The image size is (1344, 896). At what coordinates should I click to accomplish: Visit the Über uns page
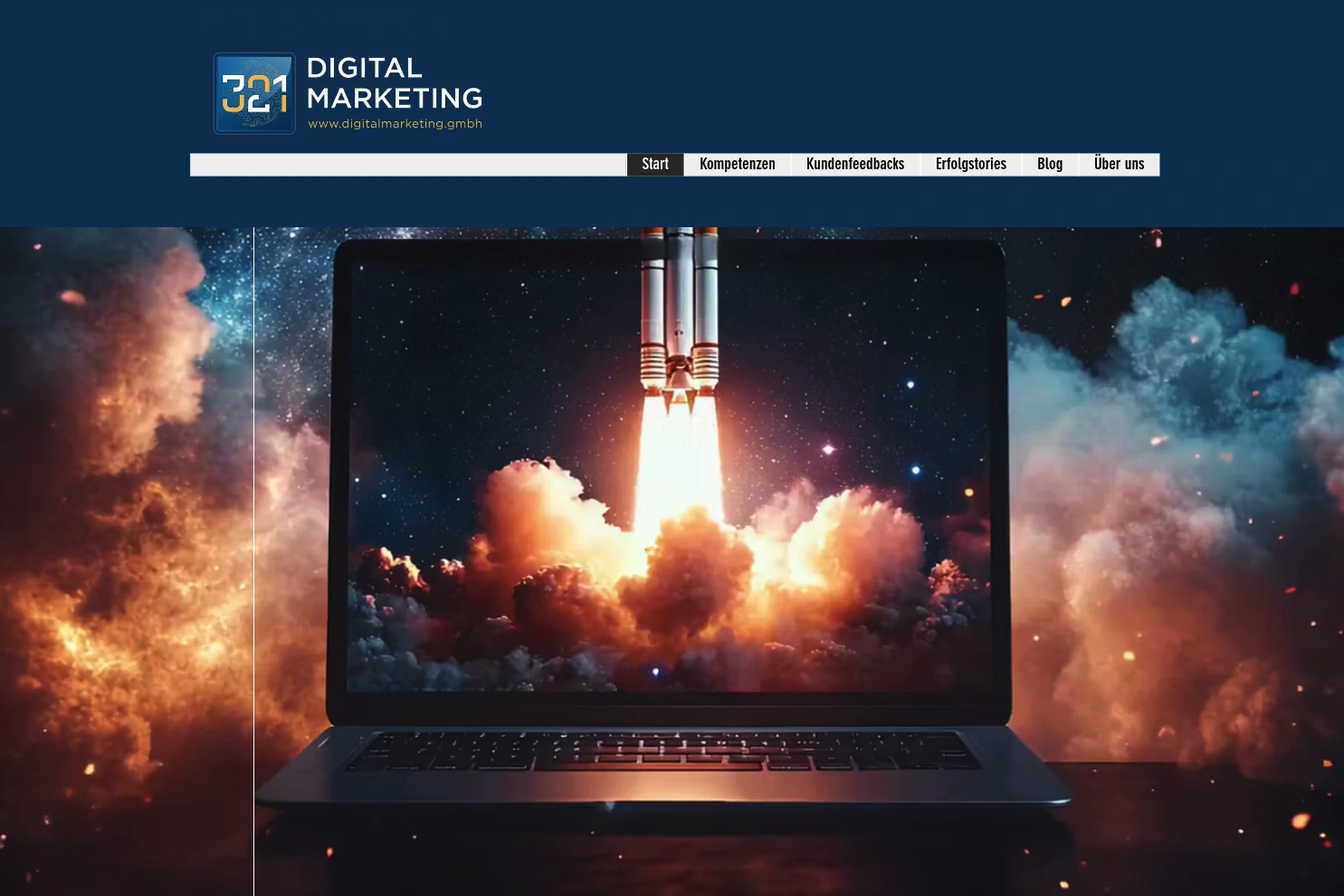coord(1119,164)
